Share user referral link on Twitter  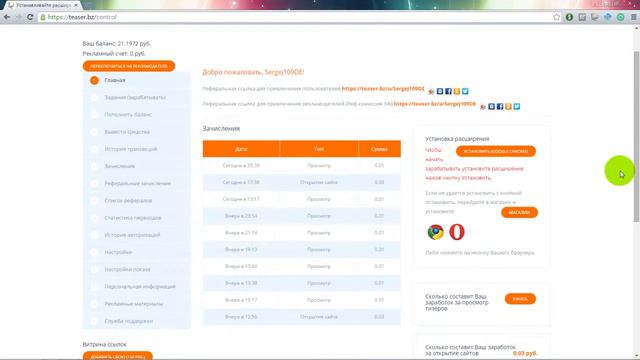[465, 91]
